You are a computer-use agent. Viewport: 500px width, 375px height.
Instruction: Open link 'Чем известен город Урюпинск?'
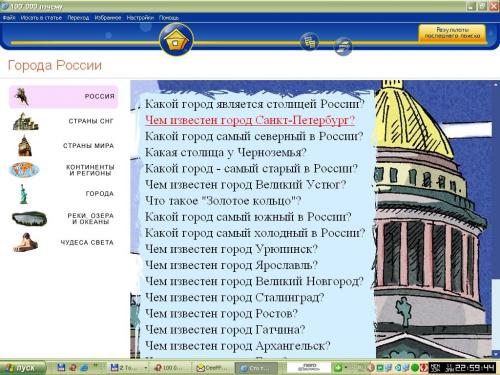[x=231, y=249]
